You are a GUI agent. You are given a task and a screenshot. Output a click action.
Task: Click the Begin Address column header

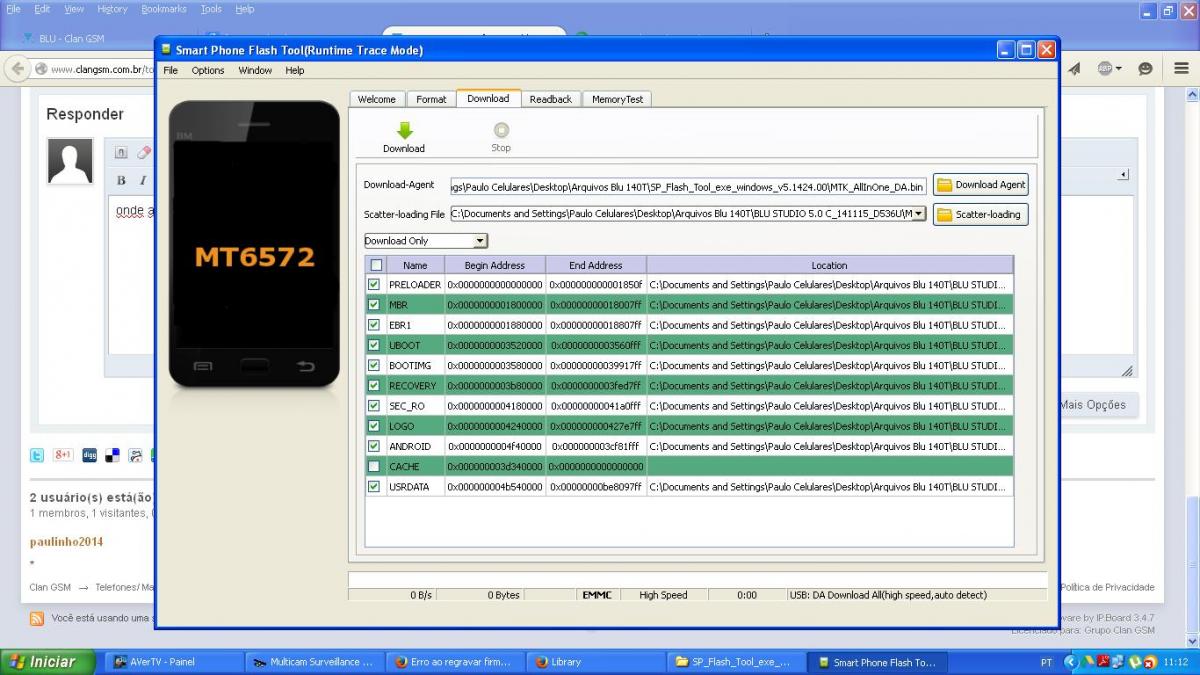point(495,265)
